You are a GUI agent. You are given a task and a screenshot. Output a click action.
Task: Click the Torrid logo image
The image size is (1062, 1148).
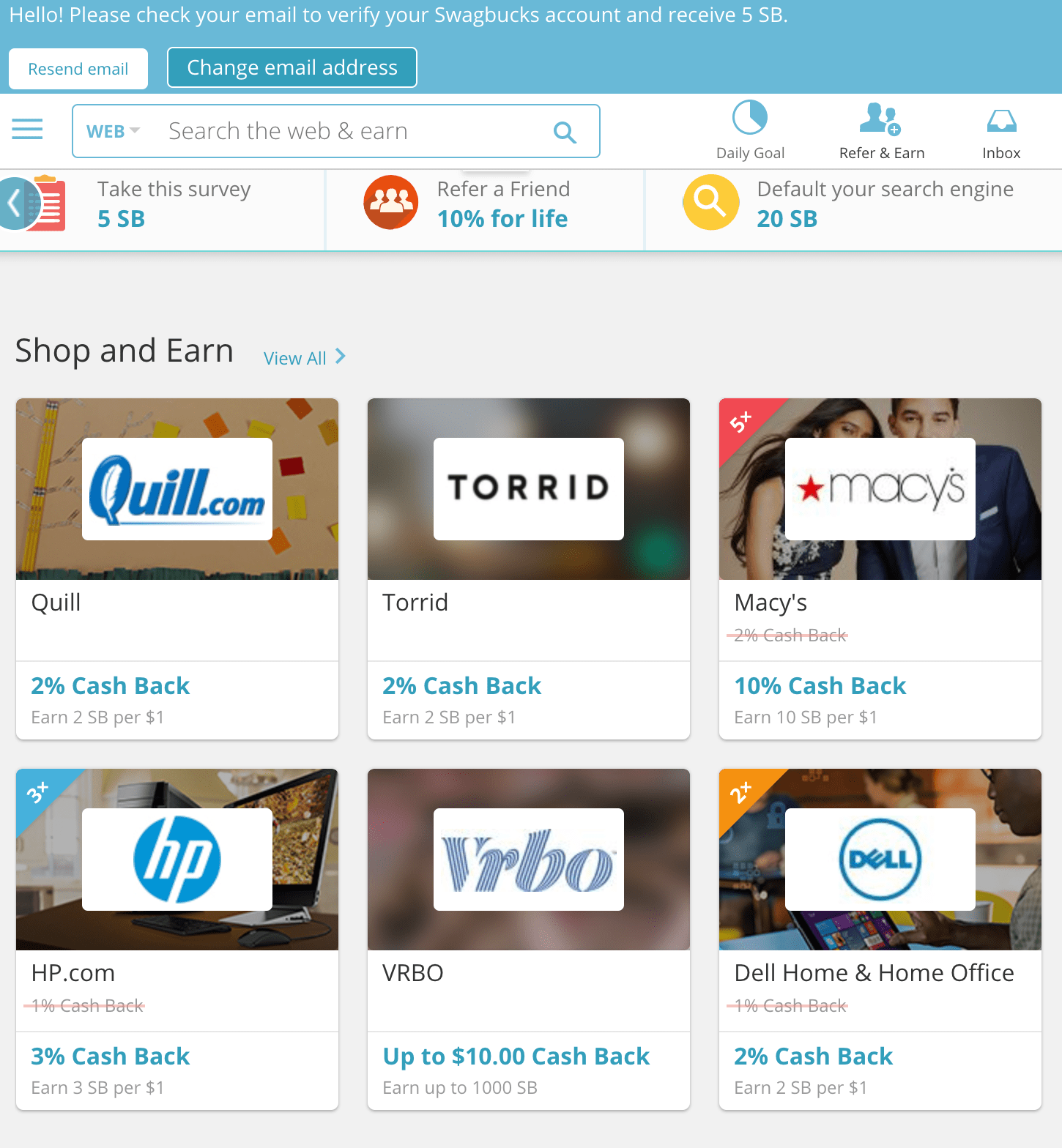(x=529, y=489)
